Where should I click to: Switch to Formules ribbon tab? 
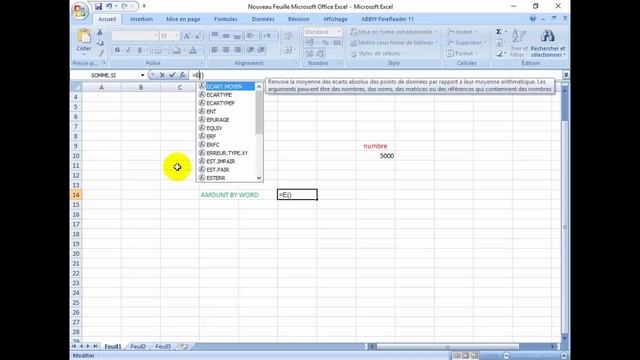226,19
